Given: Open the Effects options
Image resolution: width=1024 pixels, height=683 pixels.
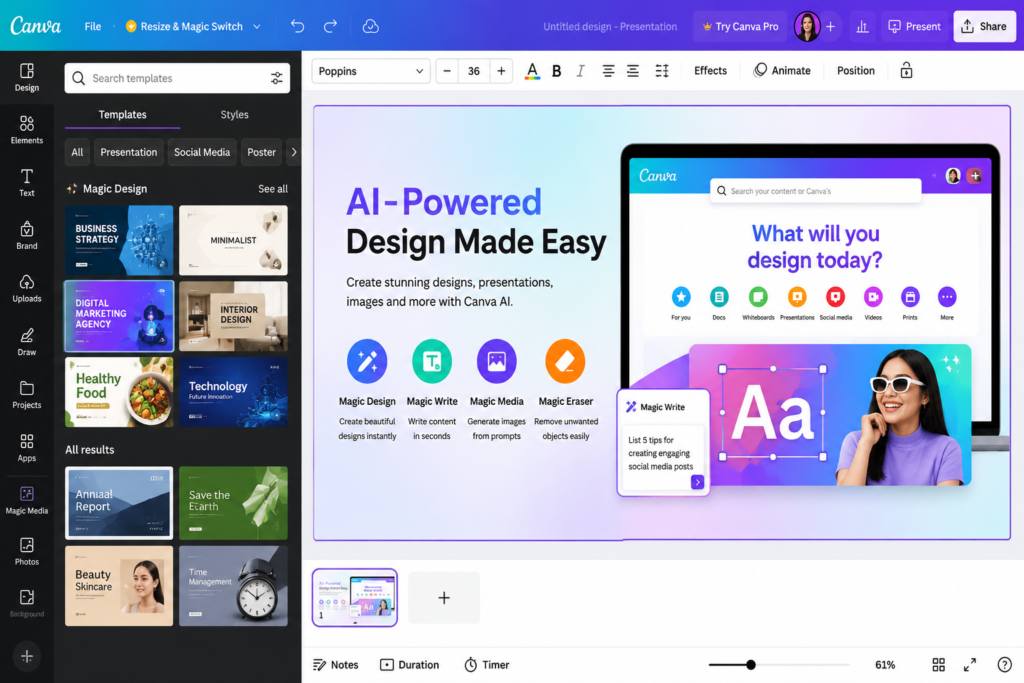Looking at the screenshot, I should coord(710,71).
